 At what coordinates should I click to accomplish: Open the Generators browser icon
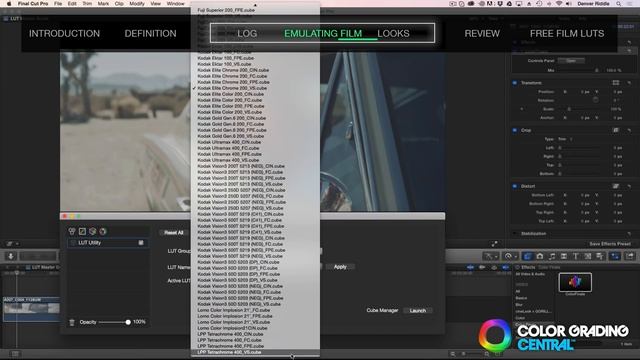588,256
